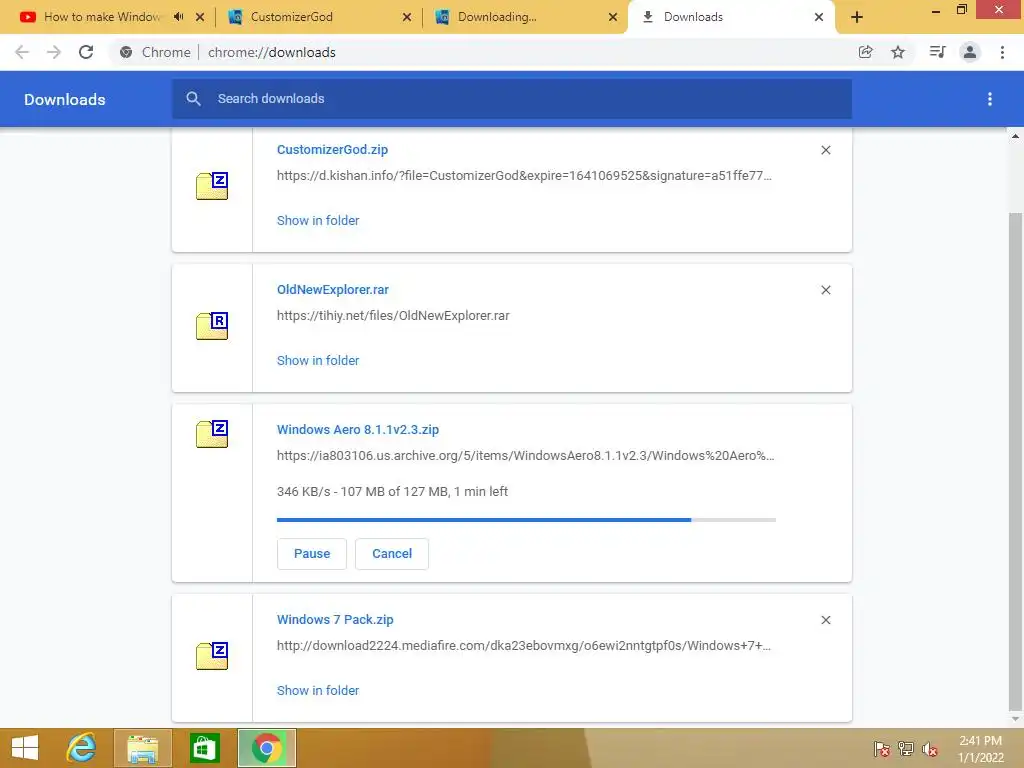Click the Chrome site info icon
Viewport: 1024px width, 768px height.
[x=126, y=52]
